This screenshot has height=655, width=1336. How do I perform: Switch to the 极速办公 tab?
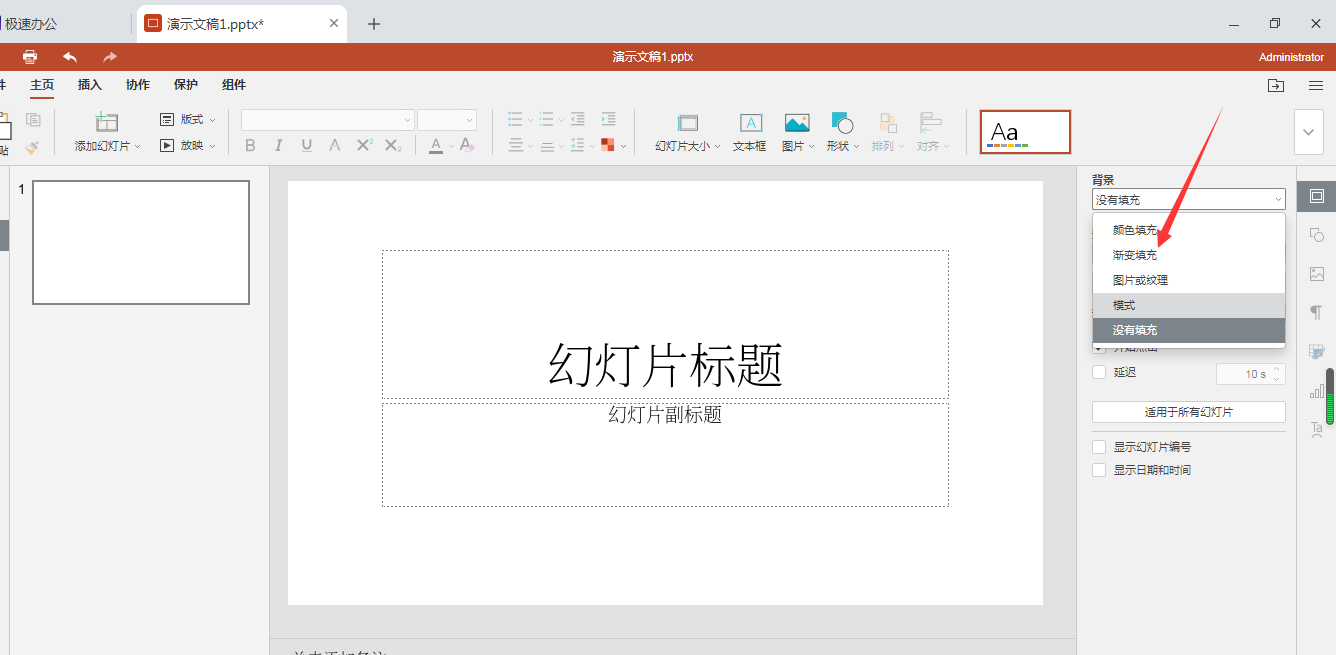62,24
